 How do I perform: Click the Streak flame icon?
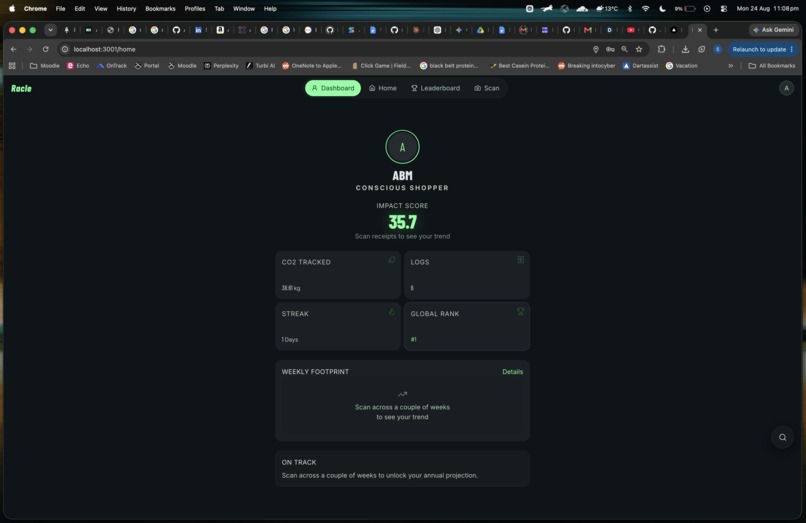(392, 312)
